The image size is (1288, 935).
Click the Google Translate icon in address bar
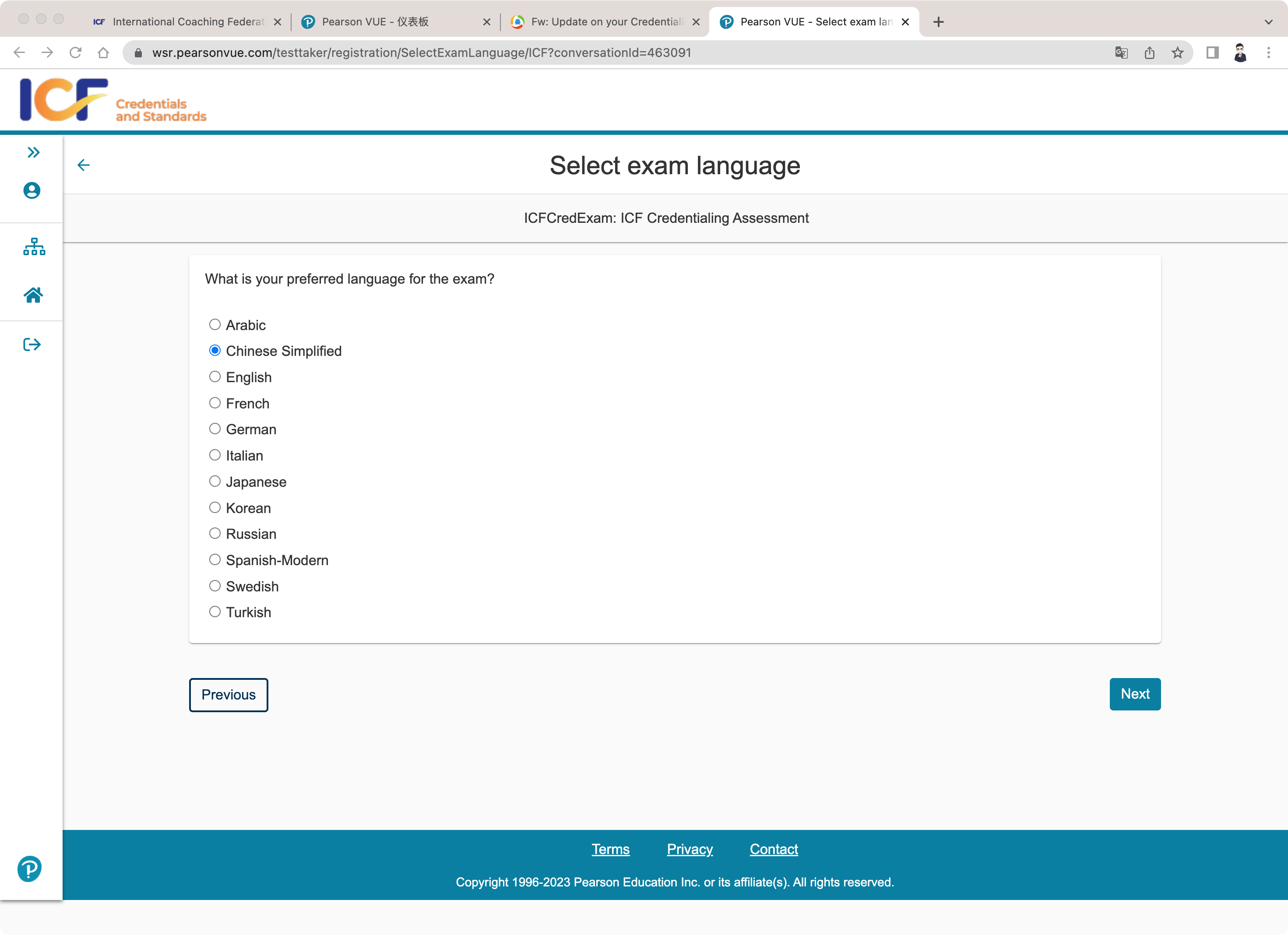[1121, 53]
